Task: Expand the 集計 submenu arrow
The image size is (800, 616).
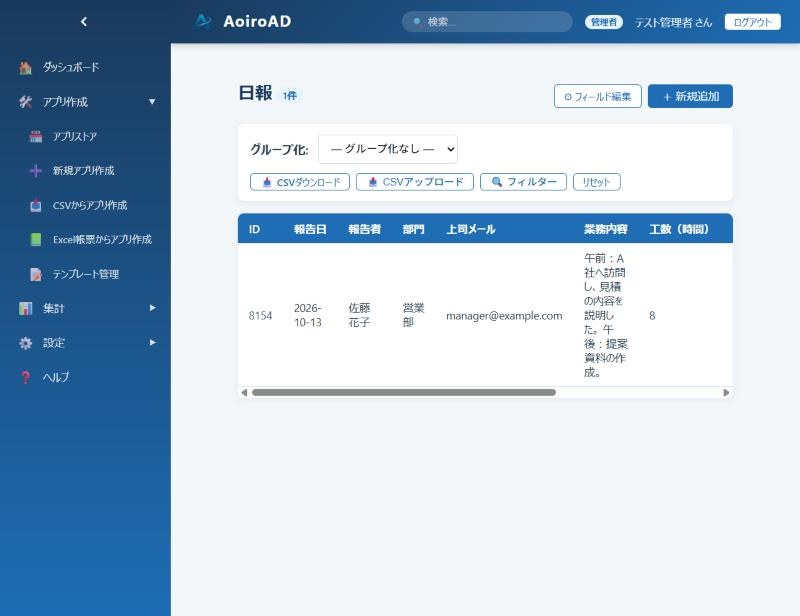Action: (x=152, y=308)
